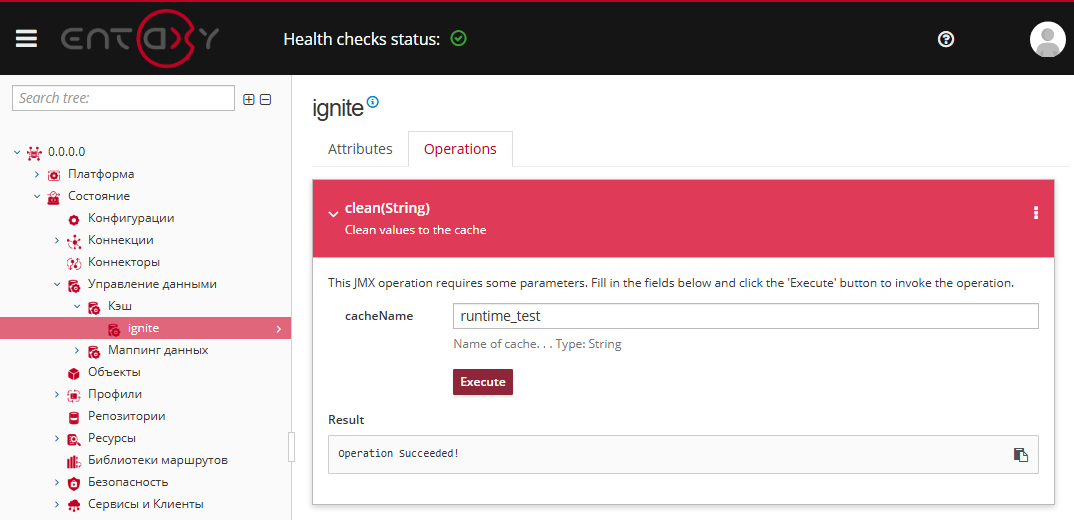This screenshot has height=520, width=1074.
Task: Open the clean operation kebab menu
Action: pyautogui.click(x=1035, y=213)
